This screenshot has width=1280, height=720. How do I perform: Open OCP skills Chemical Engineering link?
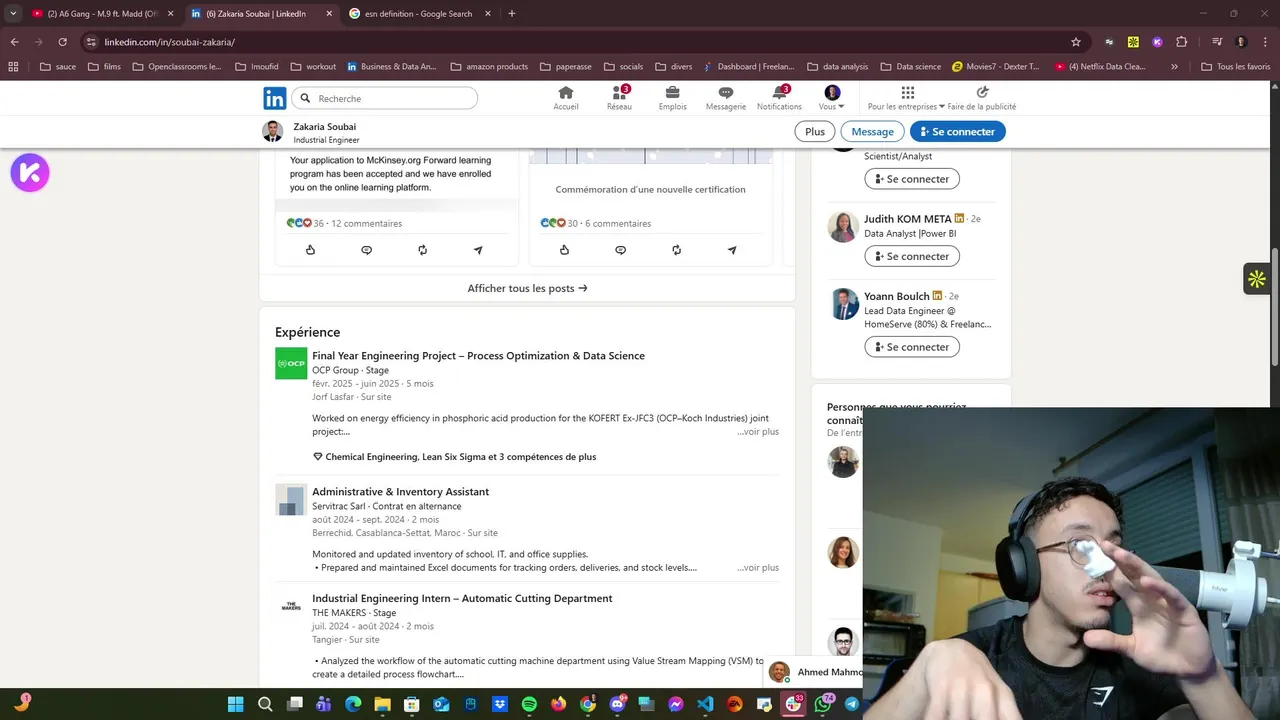click(x=461, y=457)
